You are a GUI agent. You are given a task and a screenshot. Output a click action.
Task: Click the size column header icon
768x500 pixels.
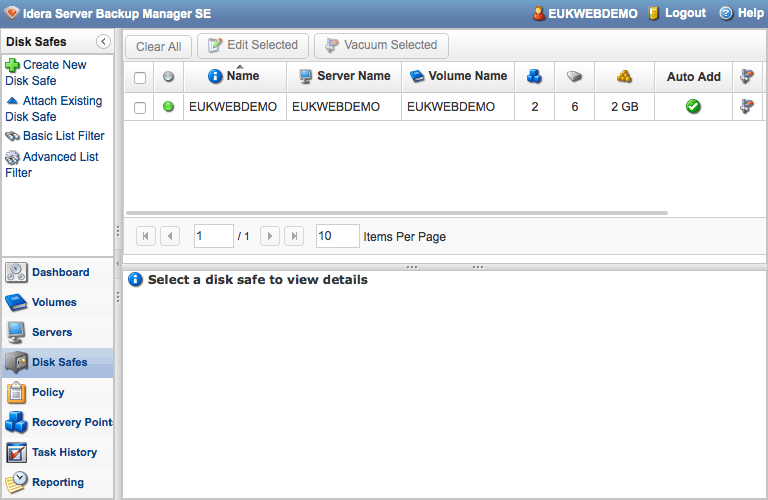tap(624, 76)
